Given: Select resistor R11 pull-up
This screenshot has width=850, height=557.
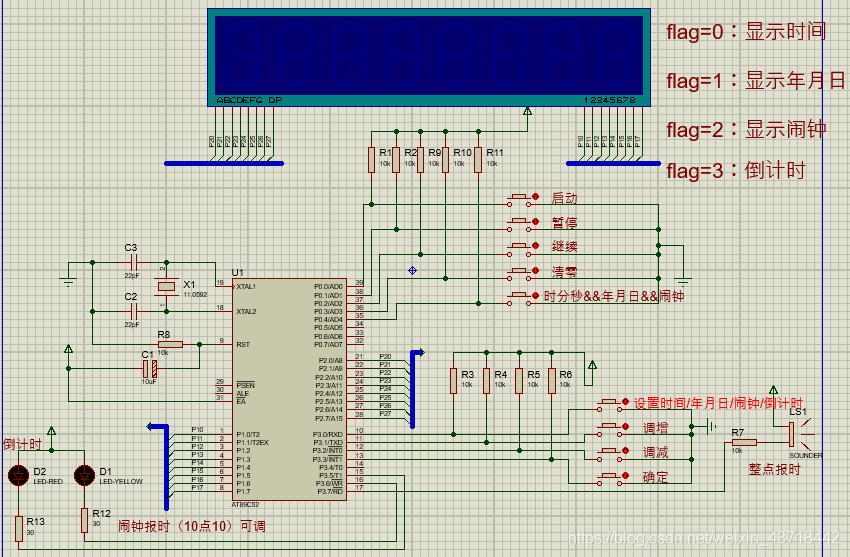Looking at the screenshot, I should [x=478, y=160].
